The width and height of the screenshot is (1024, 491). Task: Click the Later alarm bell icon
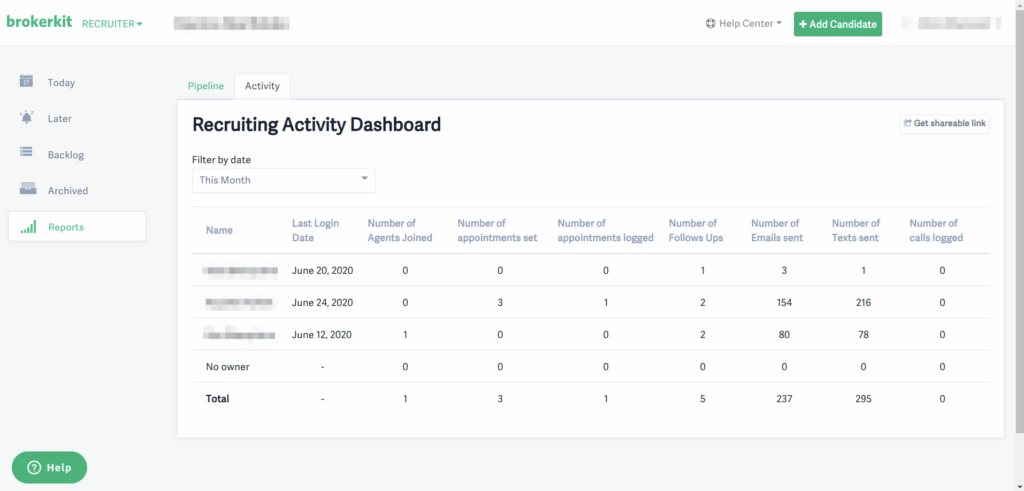click(26, 118)
